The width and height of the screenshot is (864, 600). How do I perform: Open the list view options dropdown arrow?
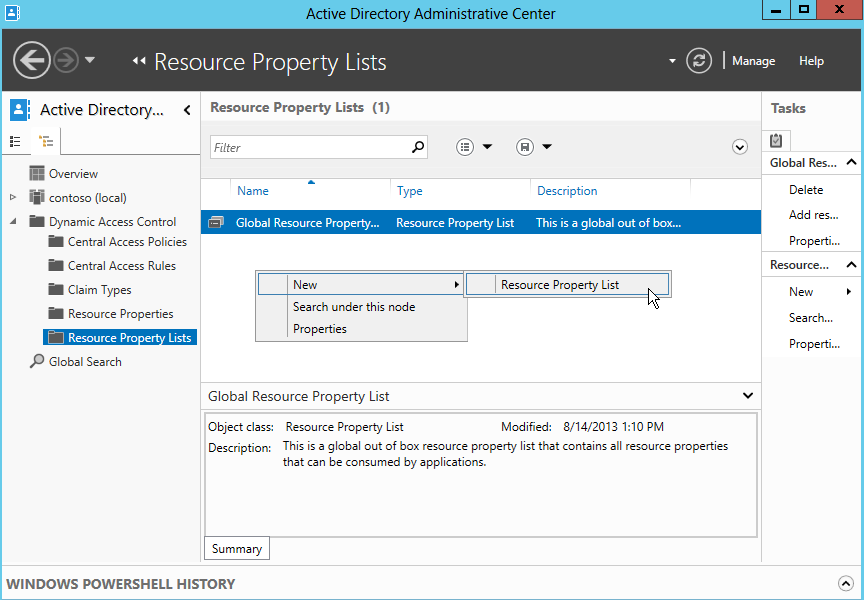pyautogui.click(x=487, y=147)
